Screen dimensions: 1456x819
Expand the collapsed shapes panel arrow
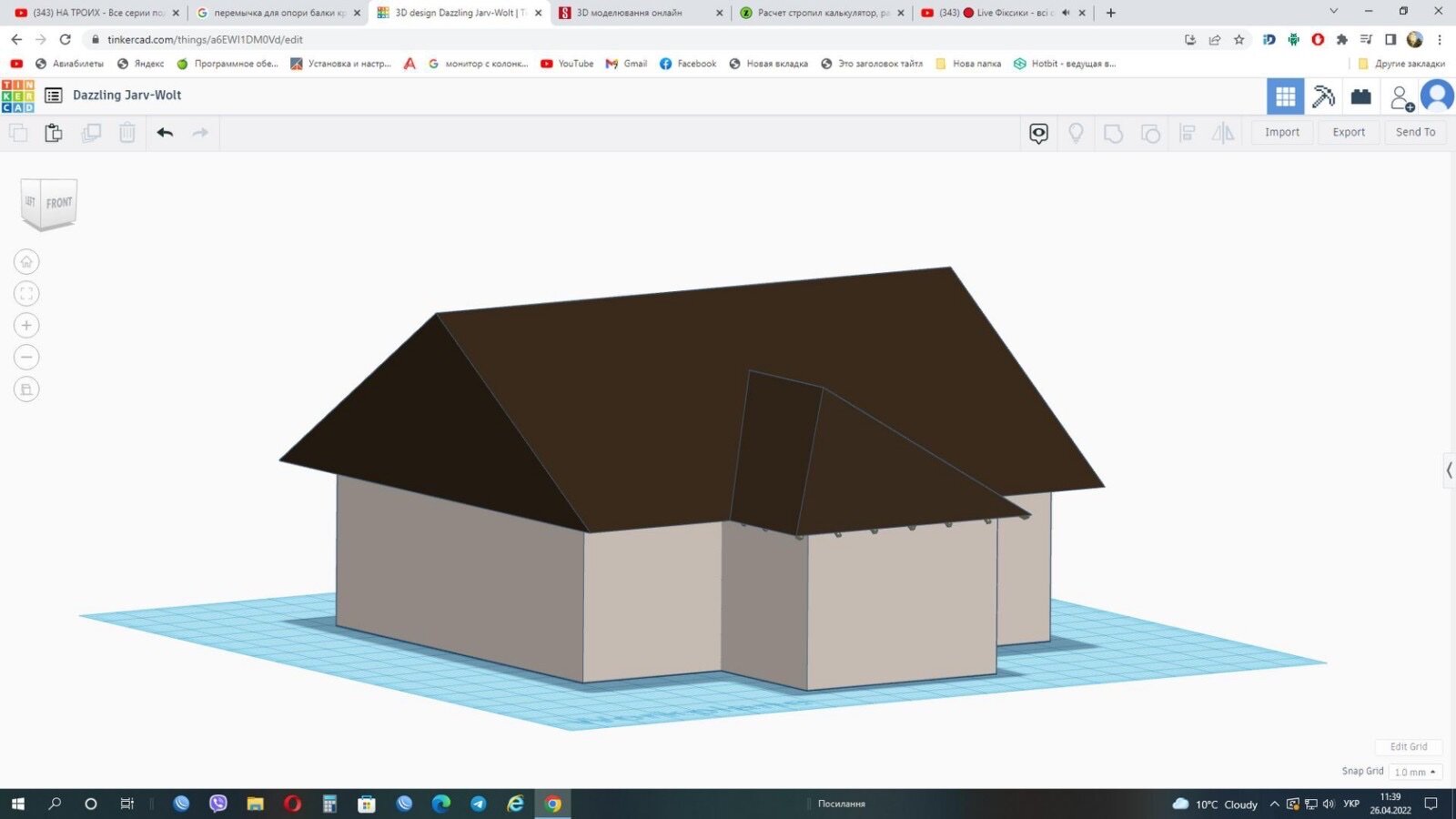[x=1450, y=470]
